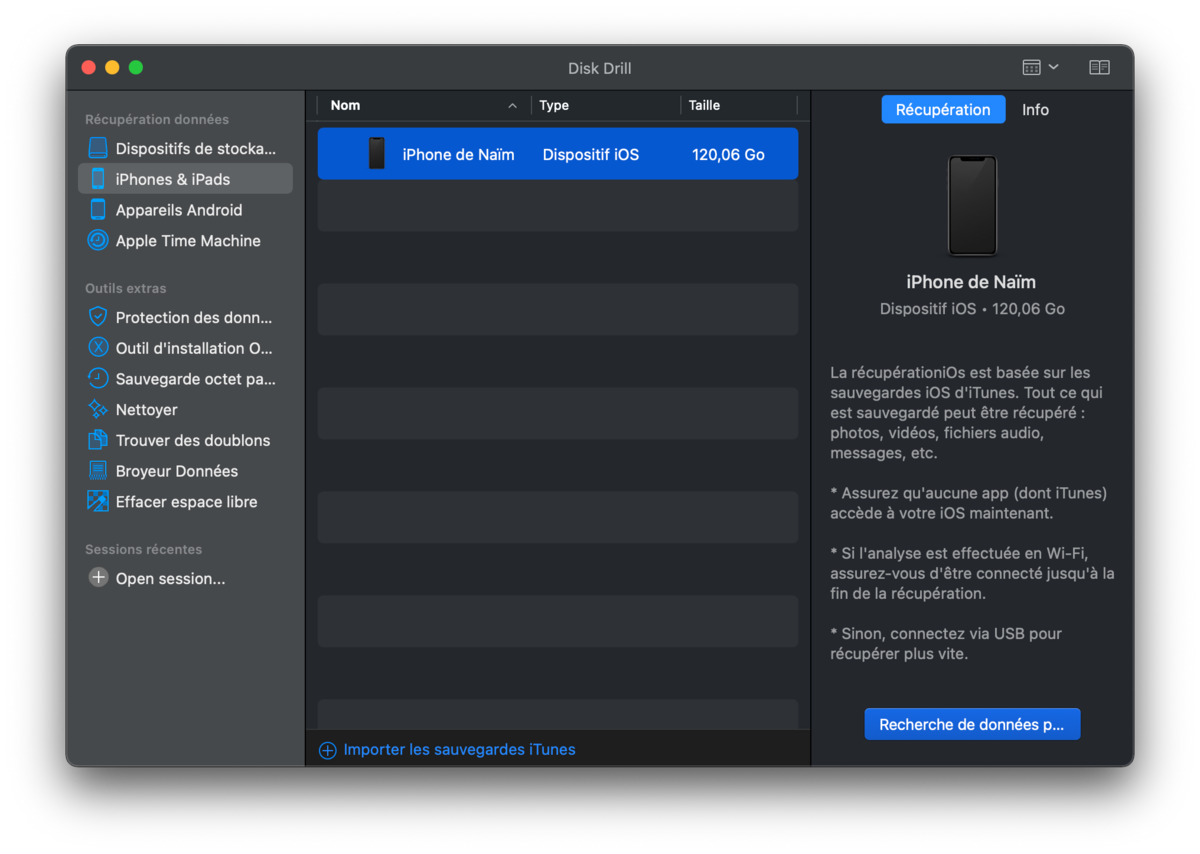
Task: Click the large iPhone image in details panel
Action: (972, 206)
